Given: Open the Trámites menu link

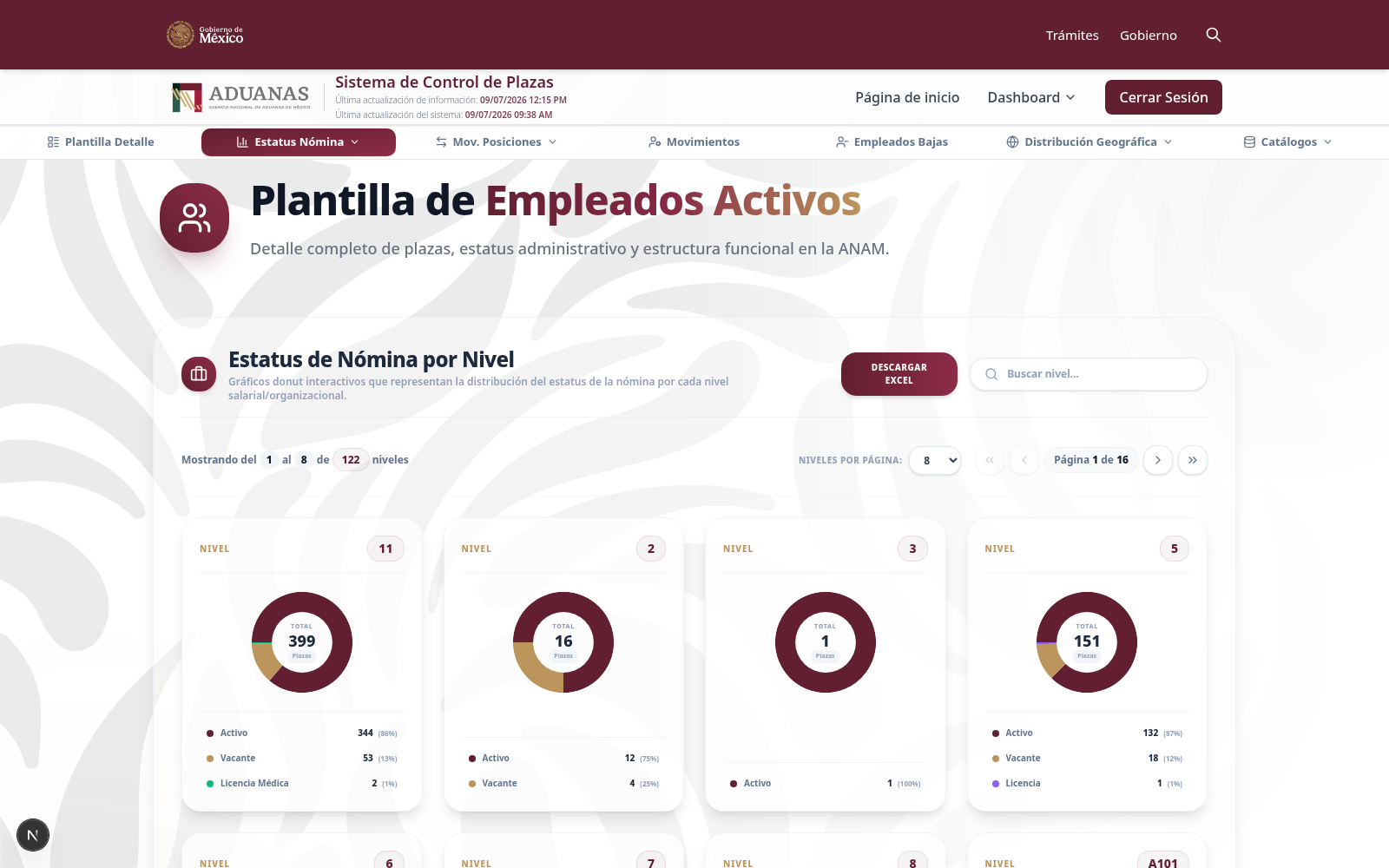Looking at the screenshot, I should (x=1072, y=36).
